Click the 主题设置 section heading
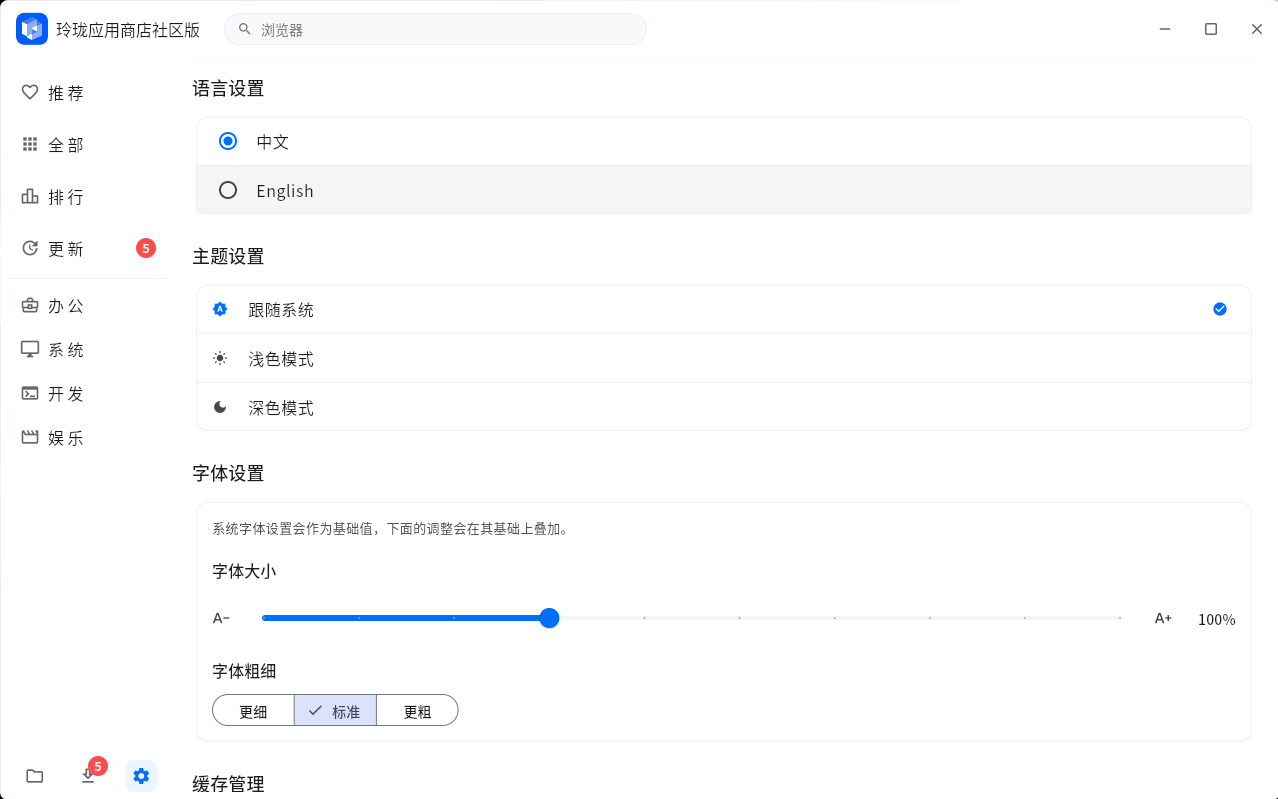 click(x=228, y=257)
